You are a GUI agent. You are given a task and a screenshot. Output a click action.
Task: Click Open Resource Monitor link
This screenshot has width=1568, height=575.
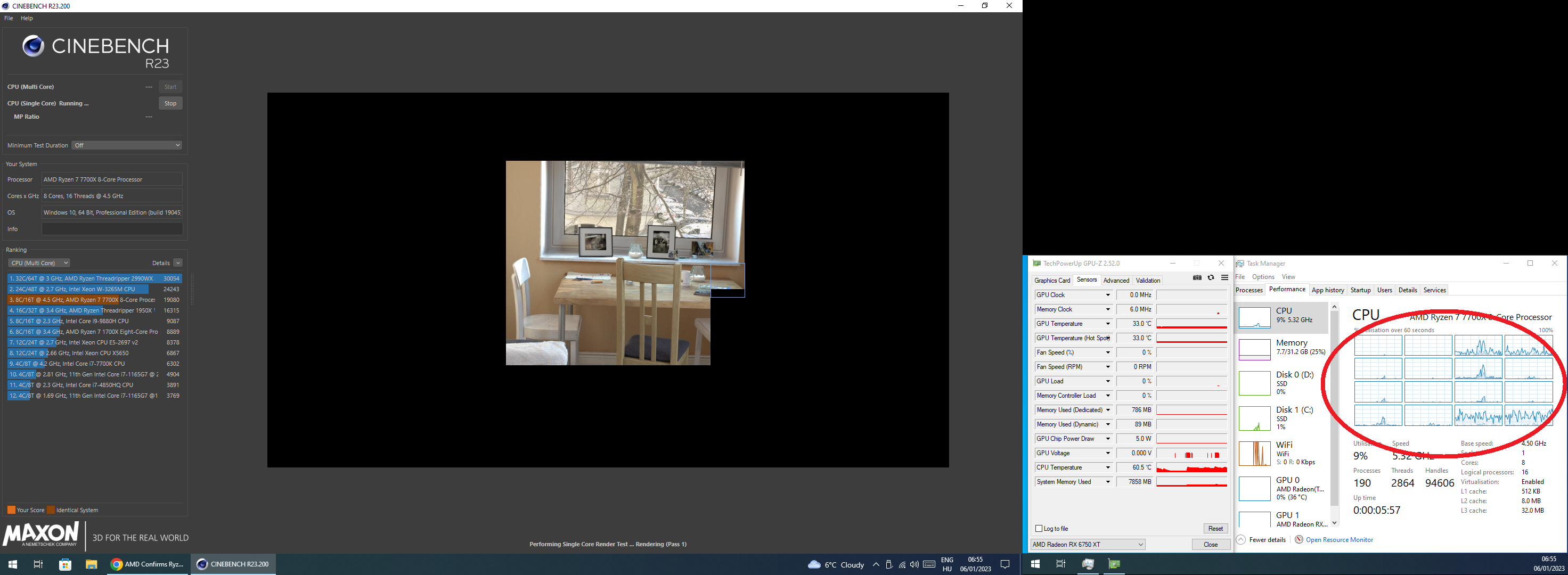tap(1339, 540)
